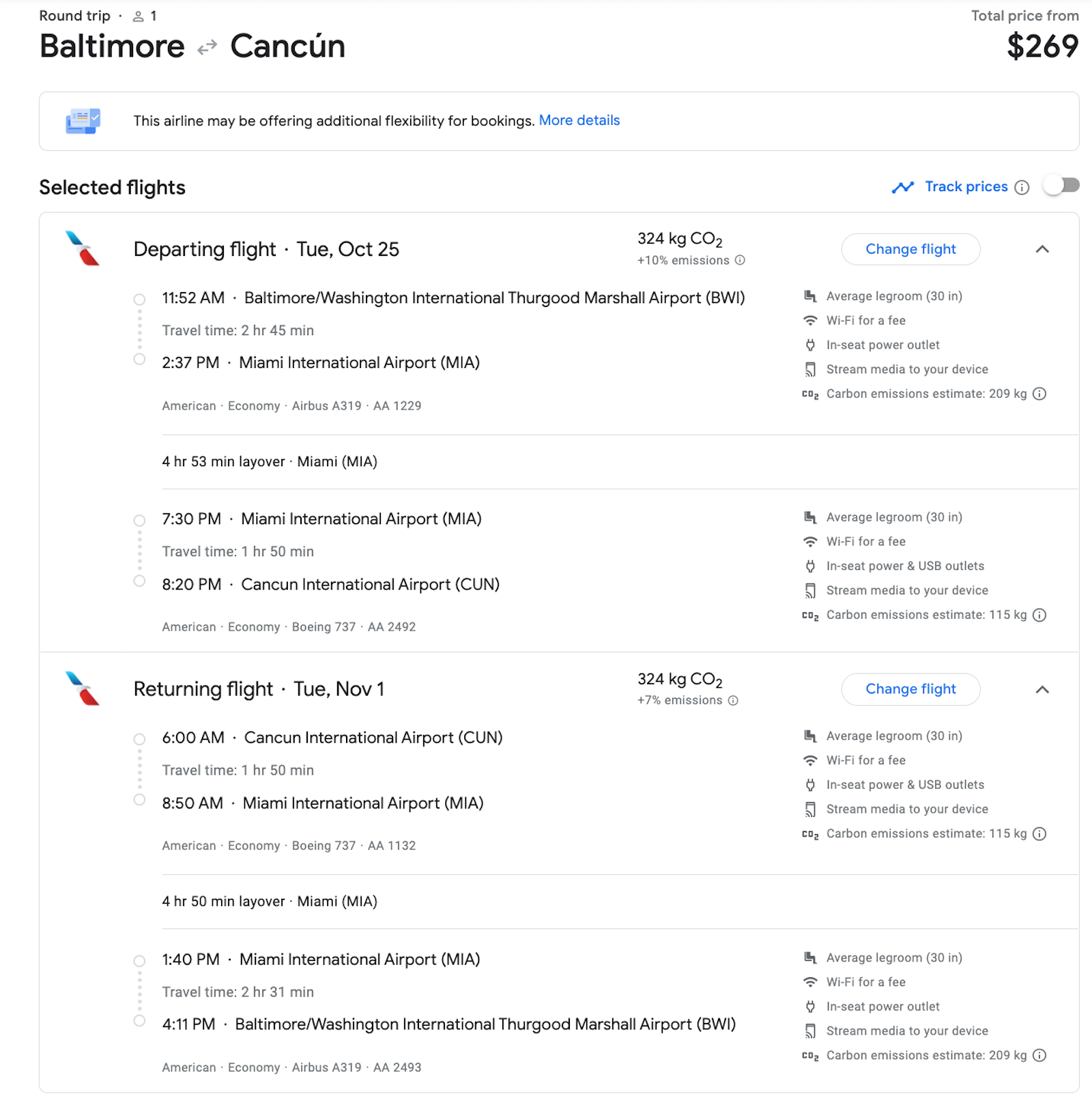
Task: Click the stream media device icon
Action: coord(810,369)
